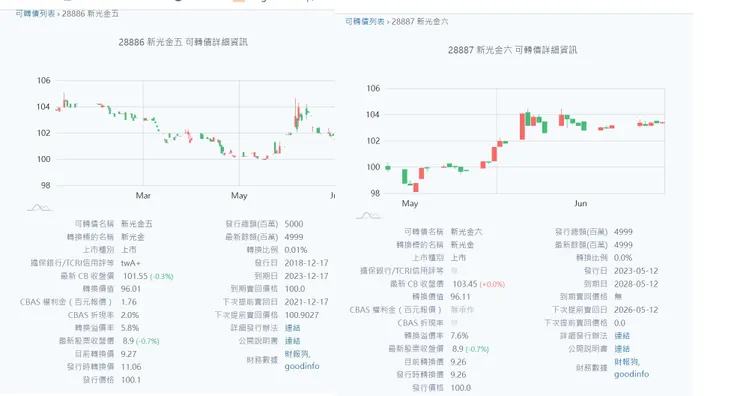This screenshot has height=396, width=740.
Task: Click the distribution curve icon under 新光金六 chart
Action: [369, 216]
